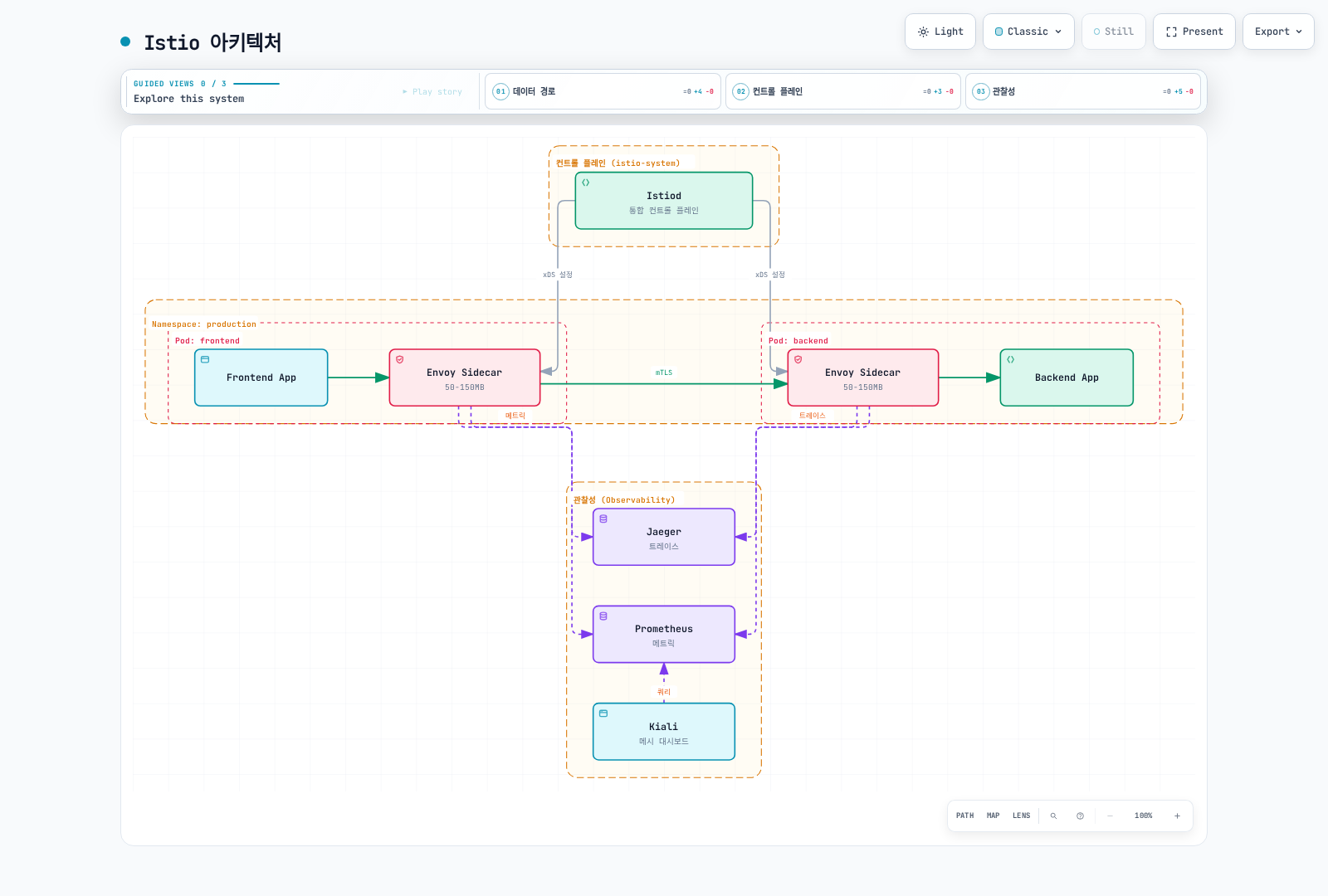Image resolution: width=1328 pixels, height=896 pixels.
Task: Open guided view 02 컨트롤 플레인
Action: 842,91
